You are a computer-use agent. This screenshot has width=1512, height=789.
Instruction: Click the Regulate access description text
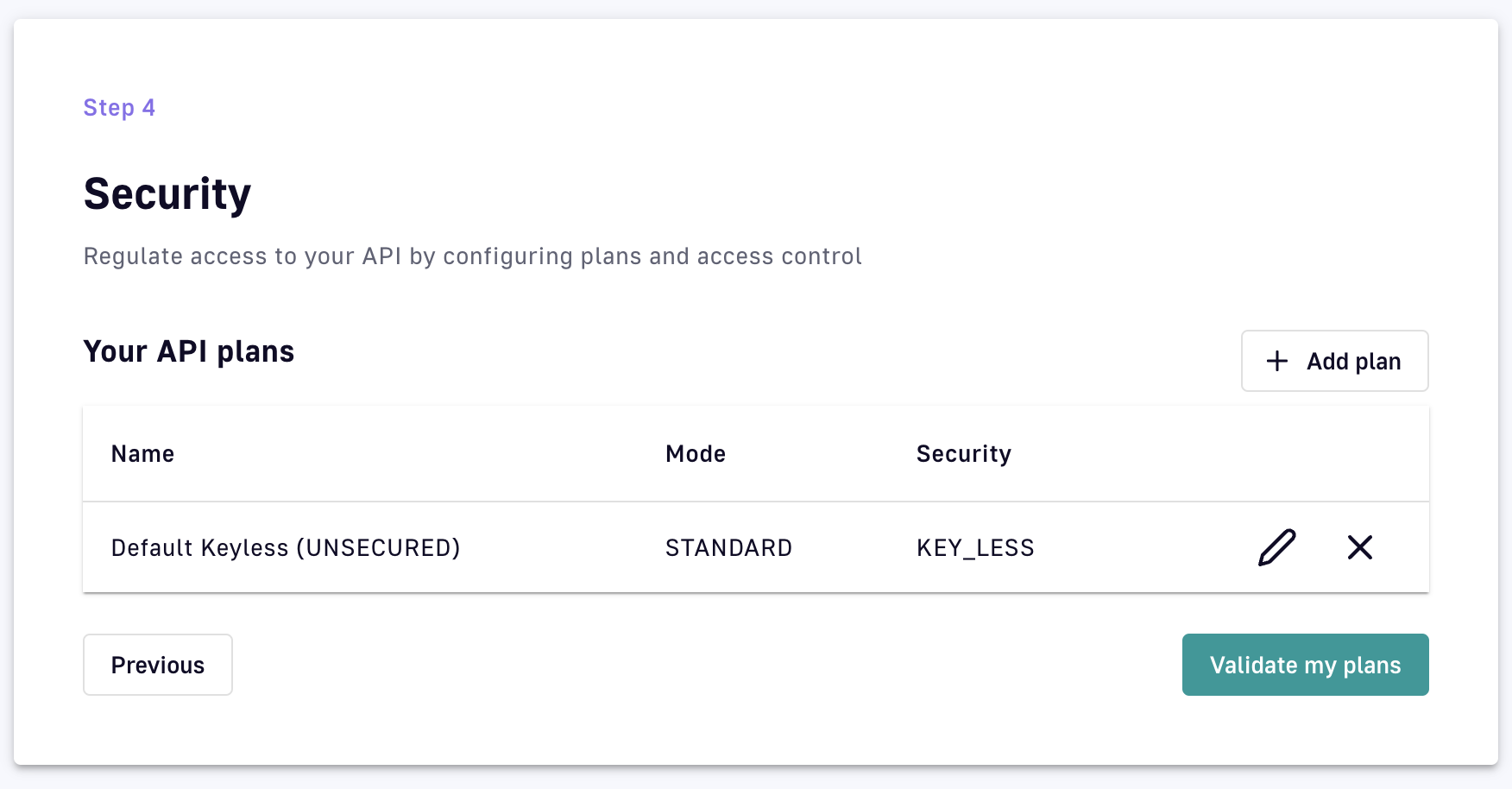[x=472, y=256]
